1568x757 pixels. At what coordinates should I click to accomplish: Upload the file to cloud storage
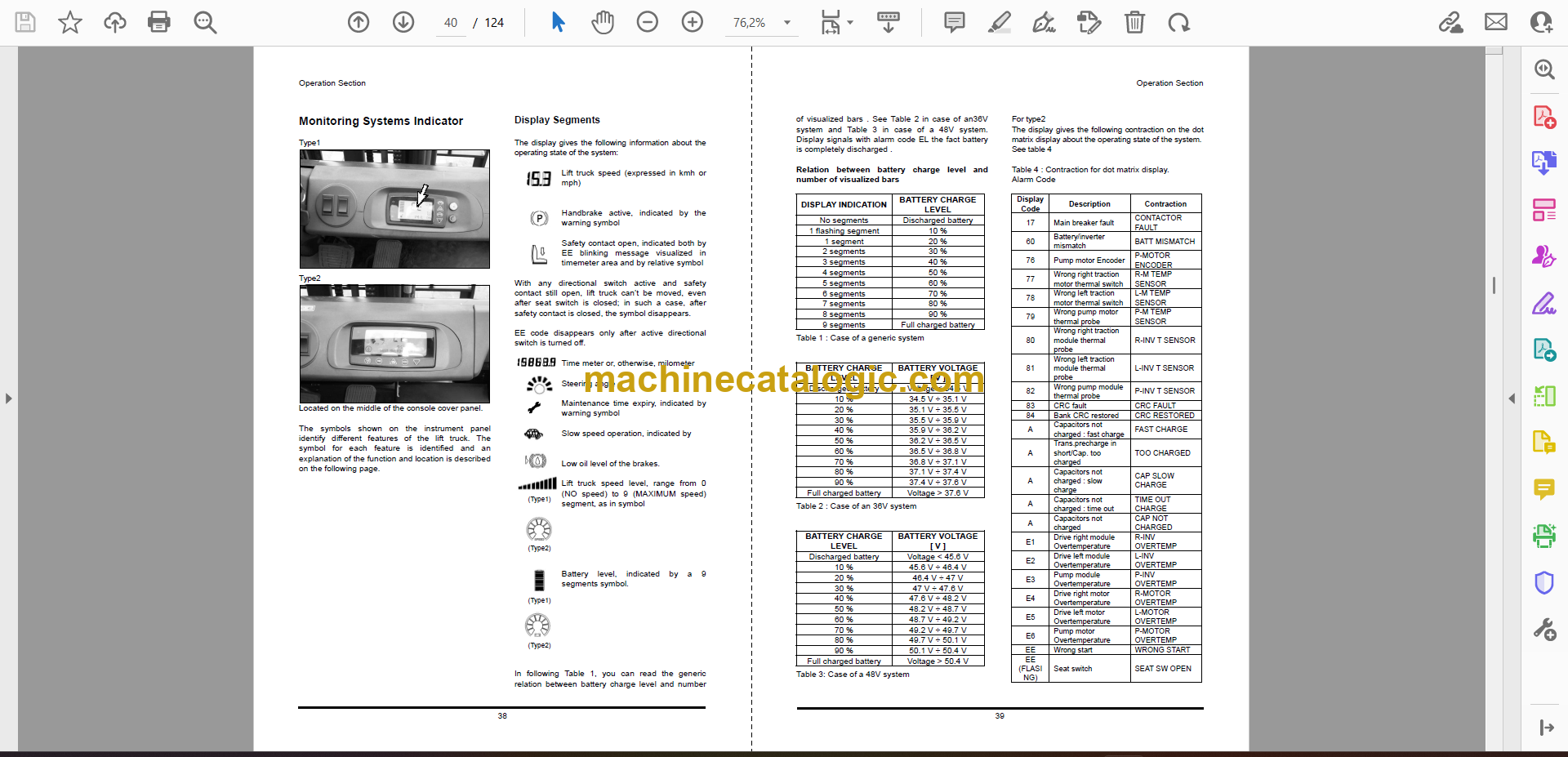click(115, 22)
